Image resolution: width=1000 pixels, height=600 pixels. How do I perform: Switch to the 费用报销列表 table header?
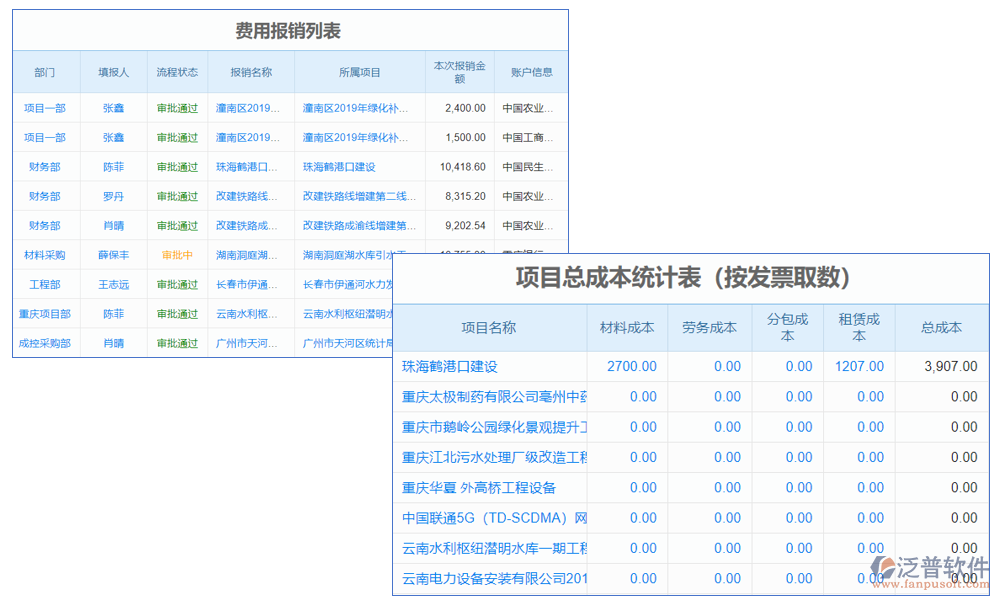point(290,30)
